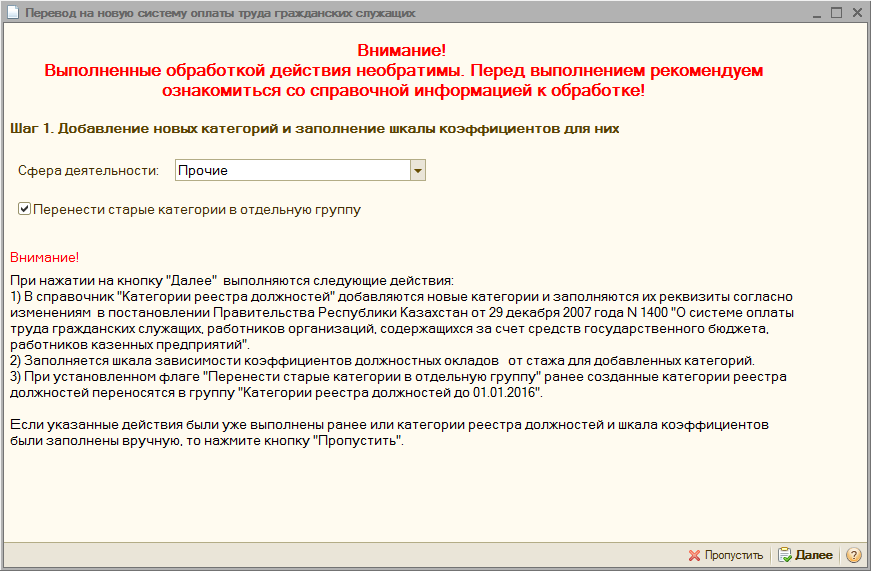Viewport: 871px width, 571px height.
Task: Expand the Сфера деятельности dropdown arrow
Action: [417, 170]
